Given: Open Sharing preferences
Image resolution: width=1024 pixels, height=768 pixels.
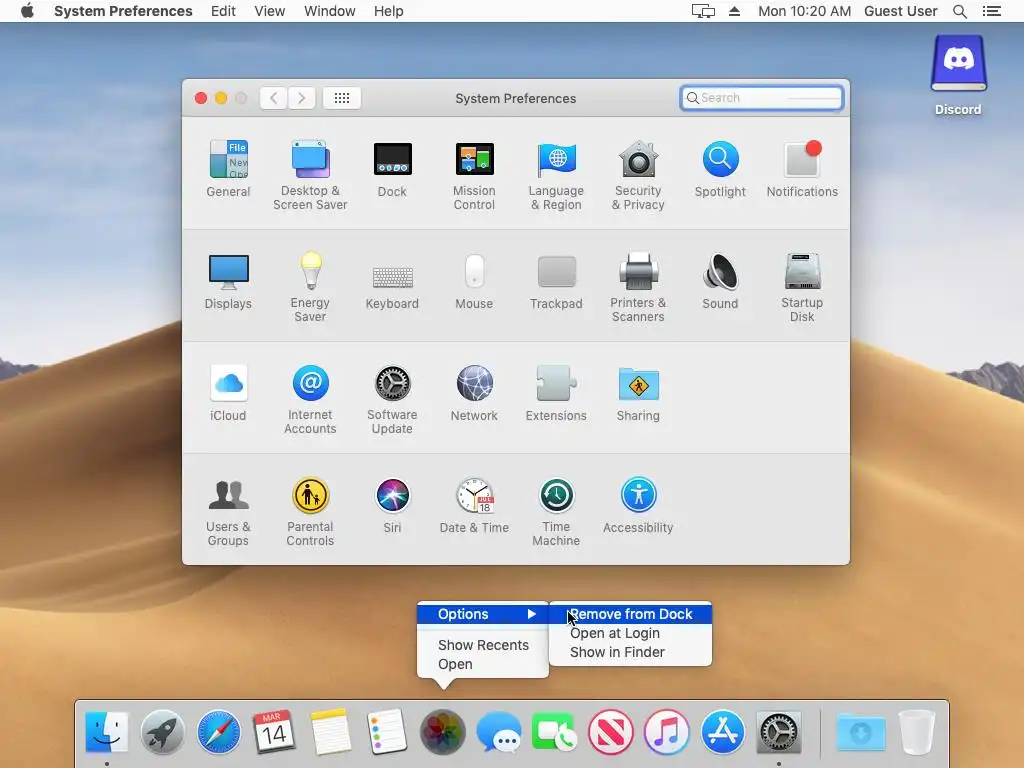Looking at the screenshot, I should pos(638,393).
